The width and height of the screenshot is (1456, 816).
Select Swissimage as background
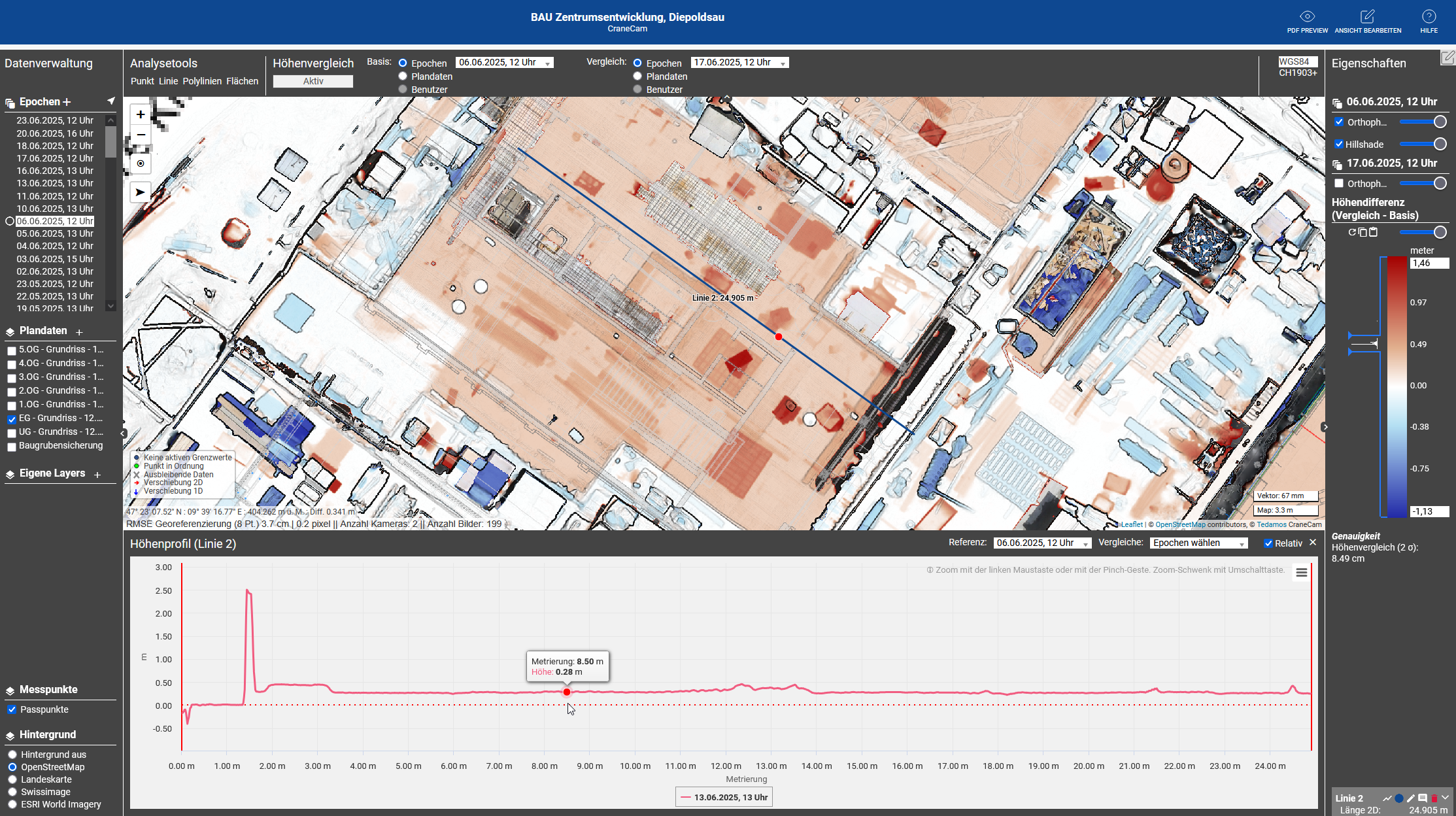[x=12, y=792]
